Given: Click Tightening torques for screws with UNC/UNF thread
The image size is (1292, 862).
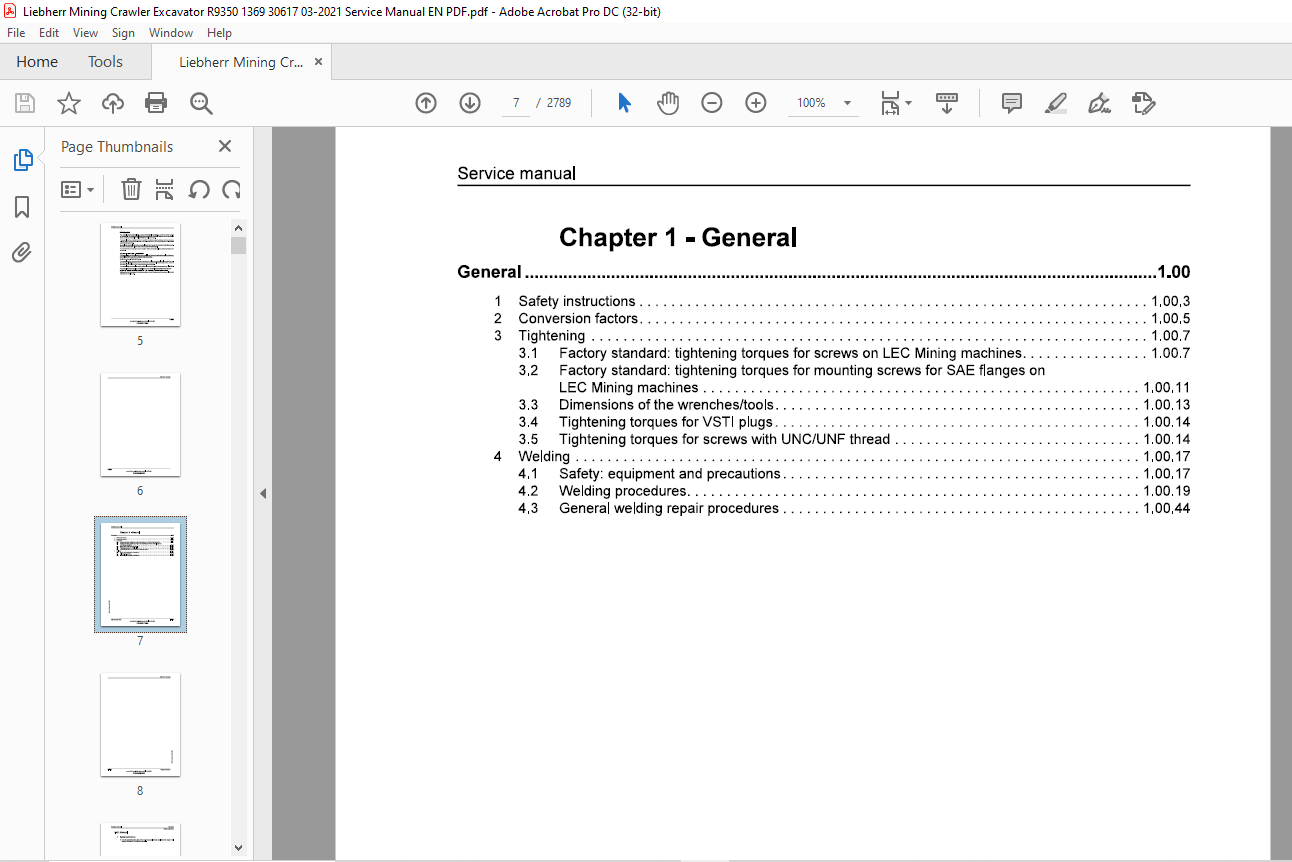Looking at the screenshot, I should pos(725,439).
